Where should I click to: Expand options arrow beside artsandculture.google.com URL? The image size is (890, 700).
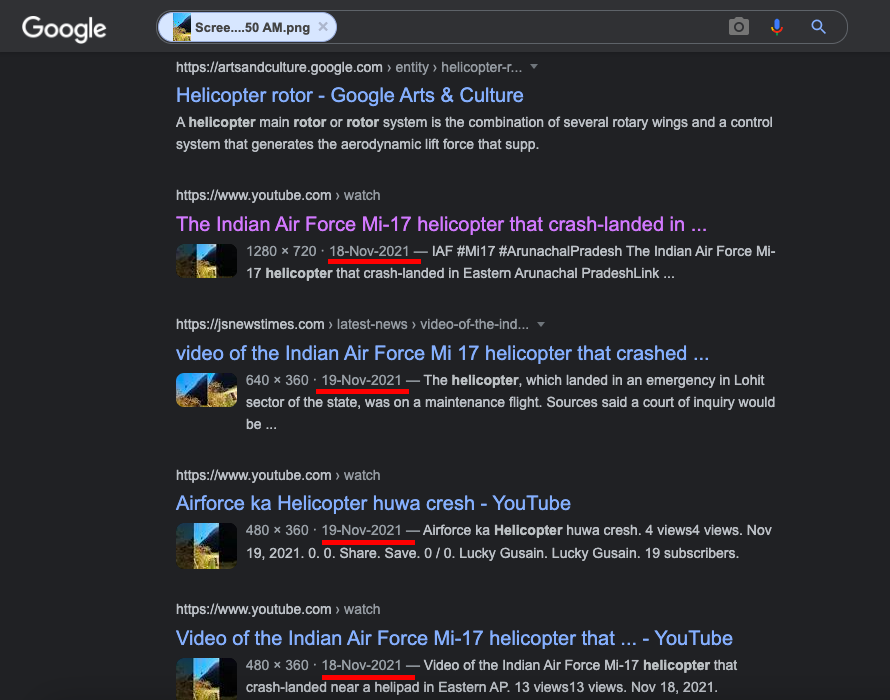tap(534, 67)
